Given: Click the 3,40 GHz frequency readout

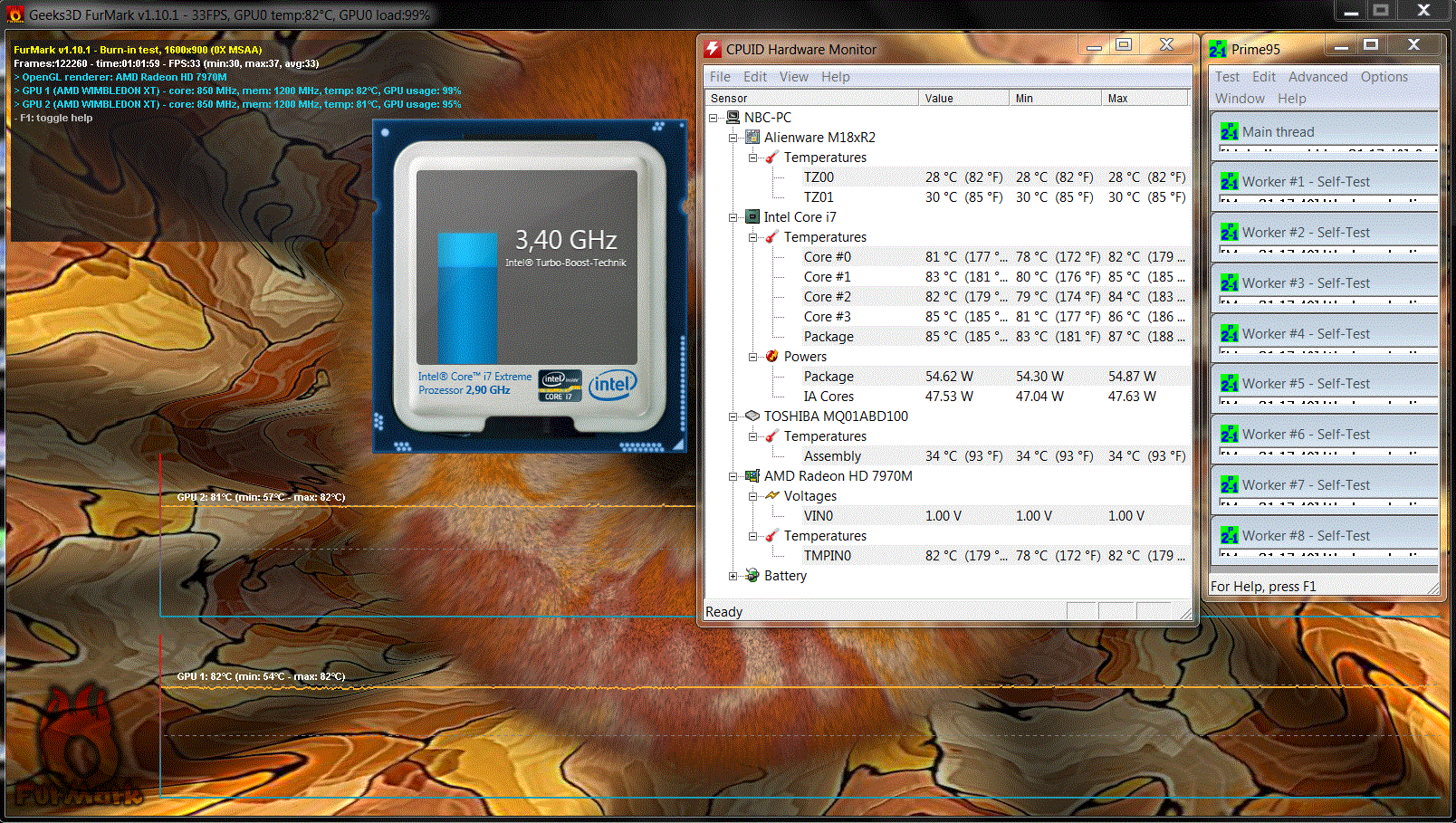Looking at the screenshot, I should pos(566,240).
